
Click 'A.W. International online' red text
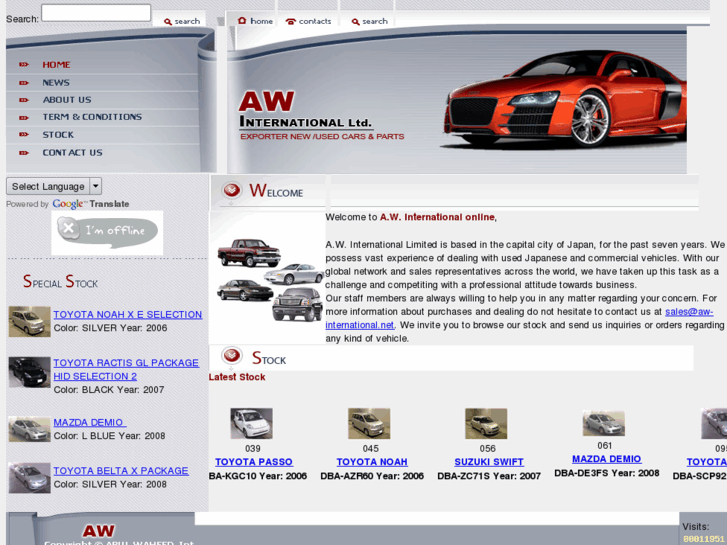coord(437,217)
